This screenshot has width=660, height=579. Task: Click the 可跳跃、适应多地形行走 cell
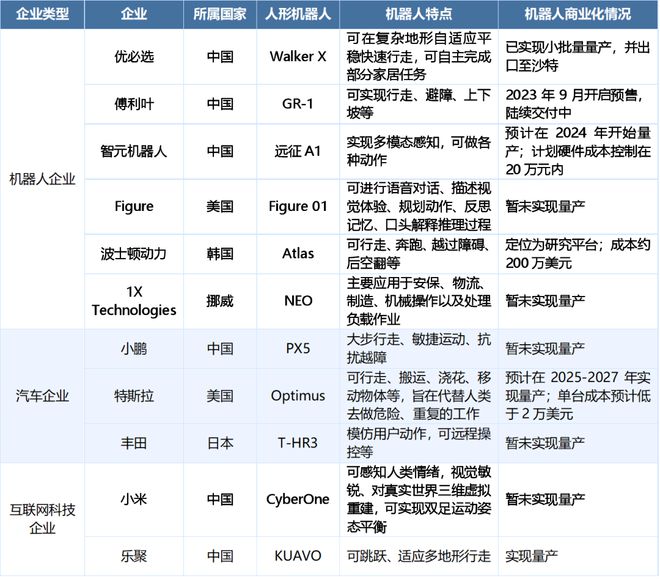pos(419,556)
